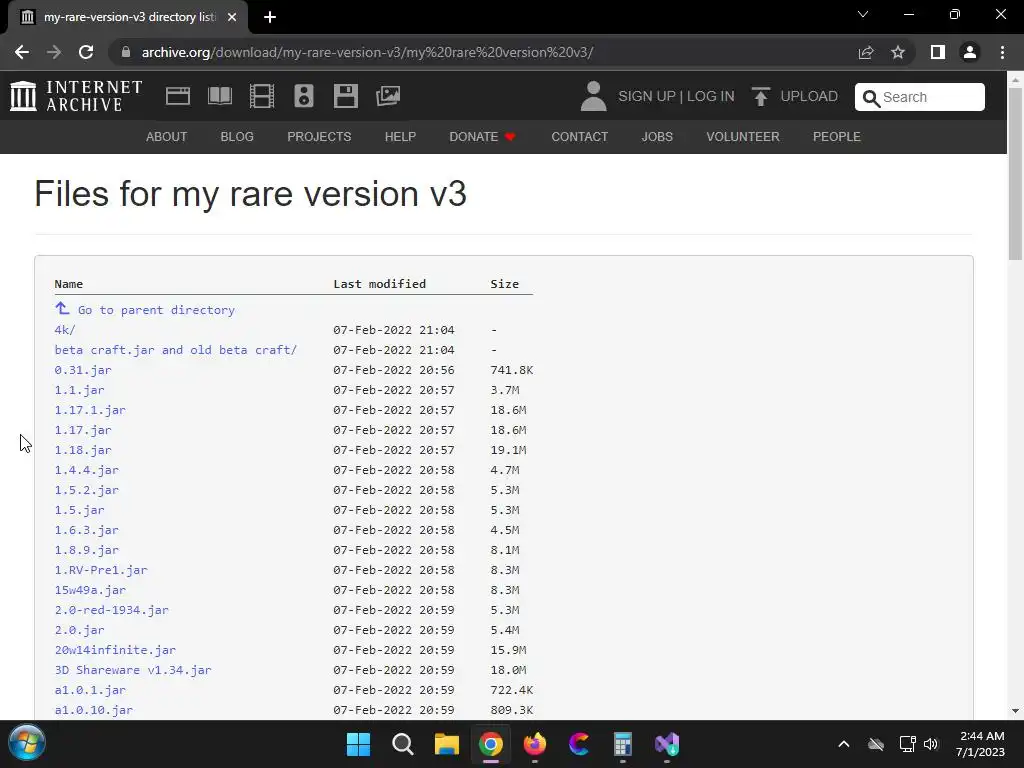This screenshot has width=1024, height=768.
Task: Open the JOBS menu item
Action: click(657, 136)
